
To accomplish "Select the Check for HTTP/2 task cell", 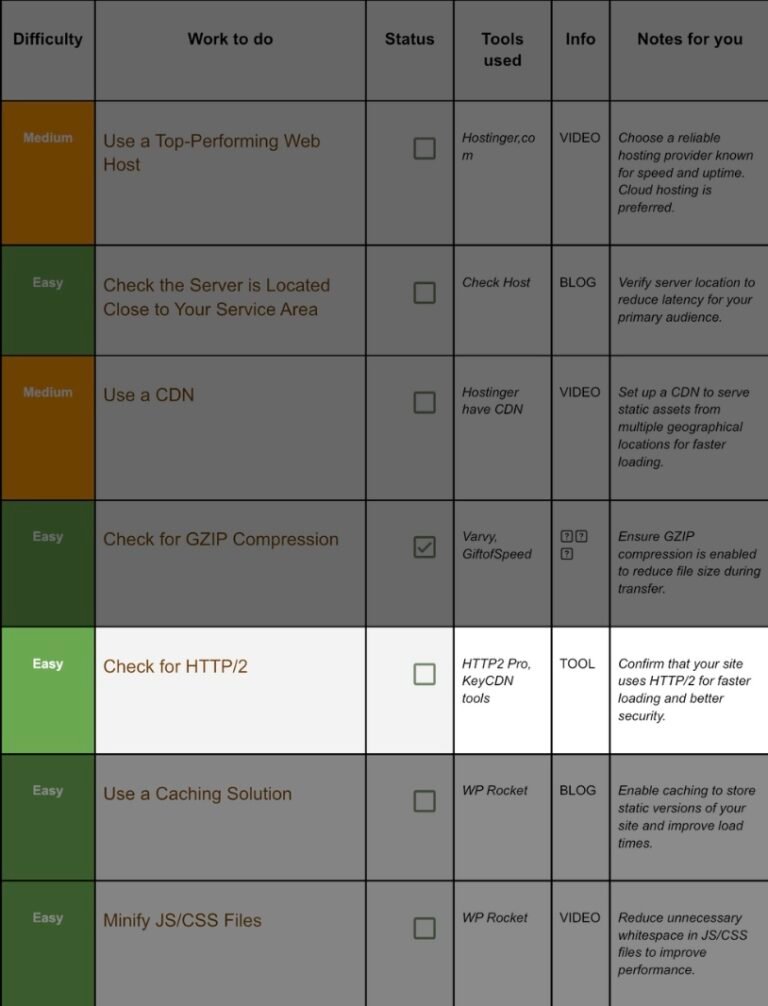I will pyautogui.click(x=230, y=690).
